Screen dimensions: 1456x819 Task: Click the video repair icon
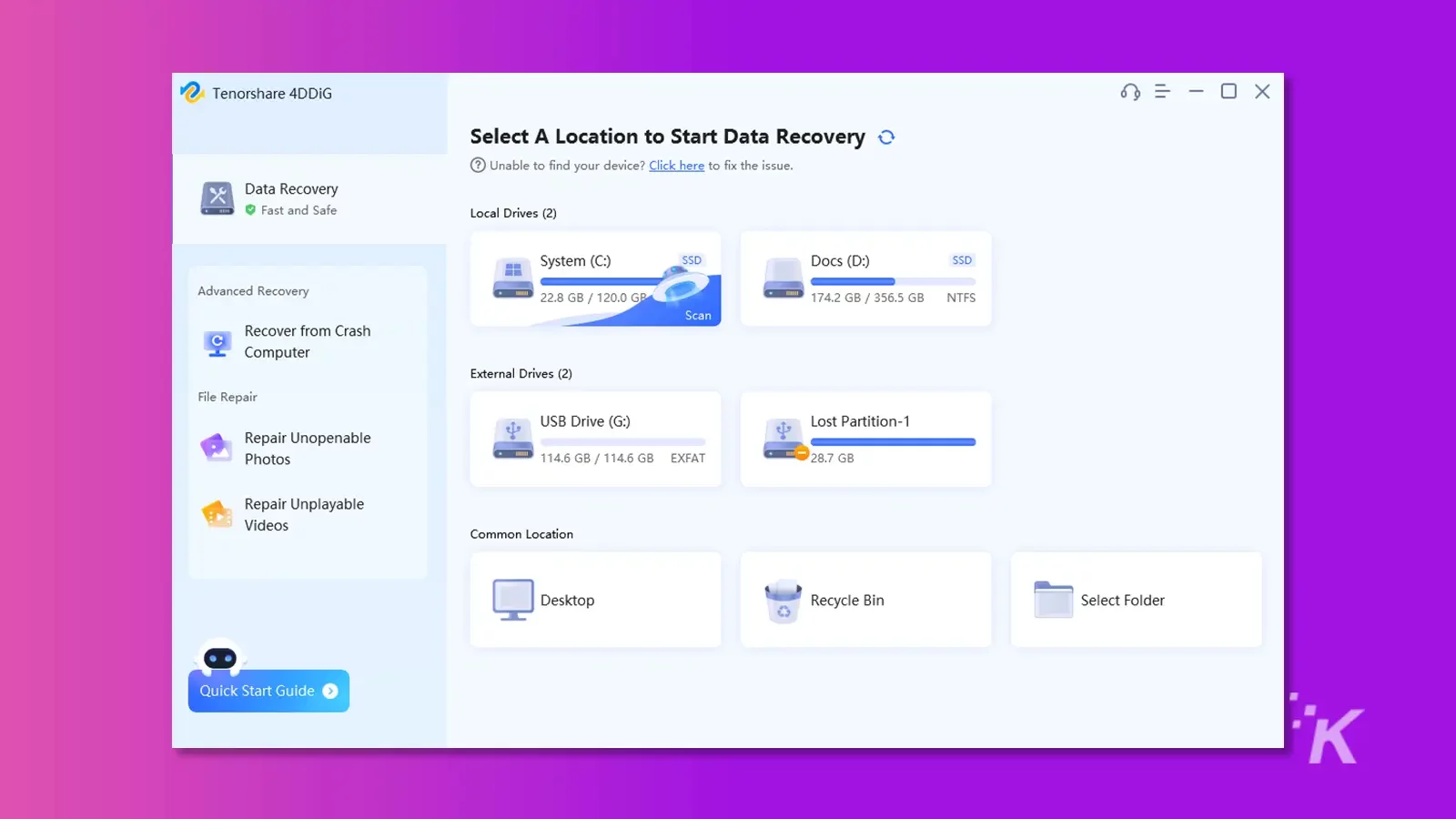coord(217,514)
